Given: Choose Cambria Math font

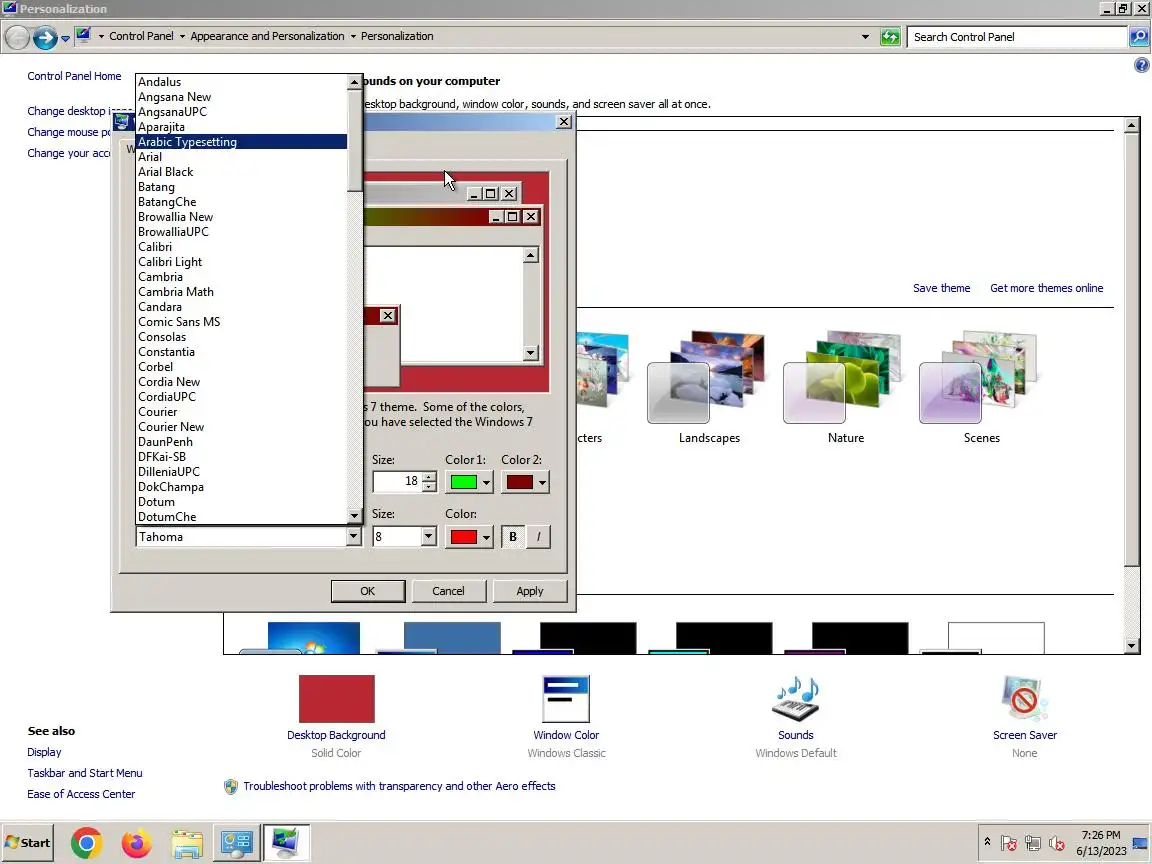Looking at the screenshot, I should pos(242,292).
